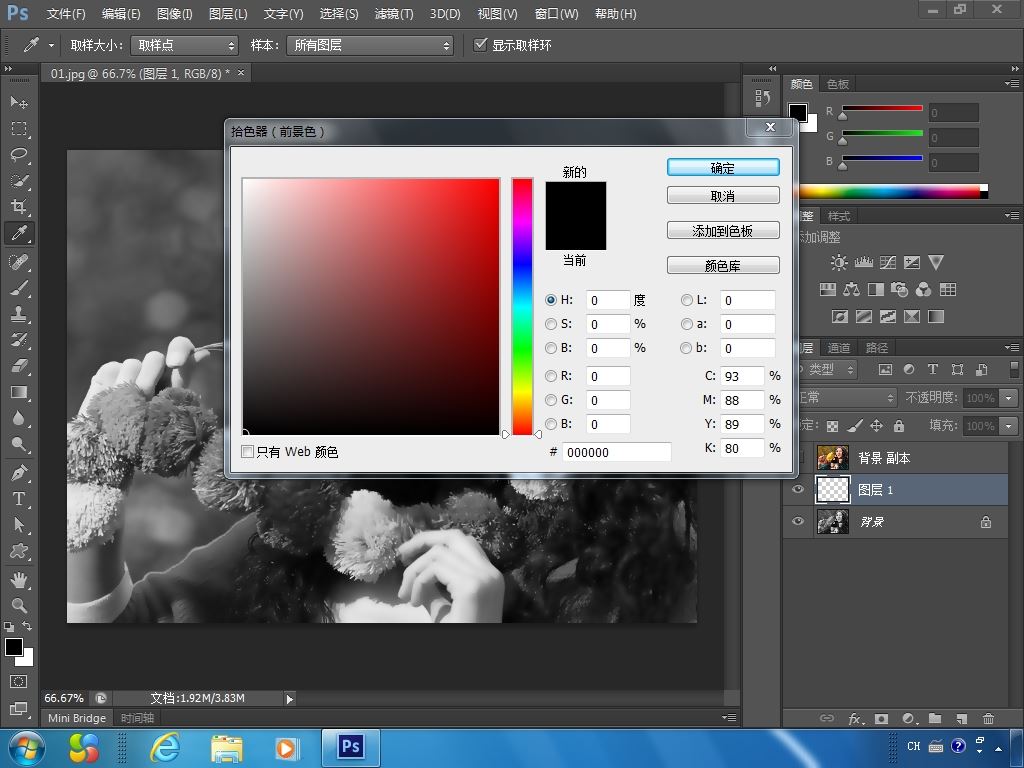This screenshot has height=768, width=1024.
Task: Create a new layer icon
Action: coord(961,718)
